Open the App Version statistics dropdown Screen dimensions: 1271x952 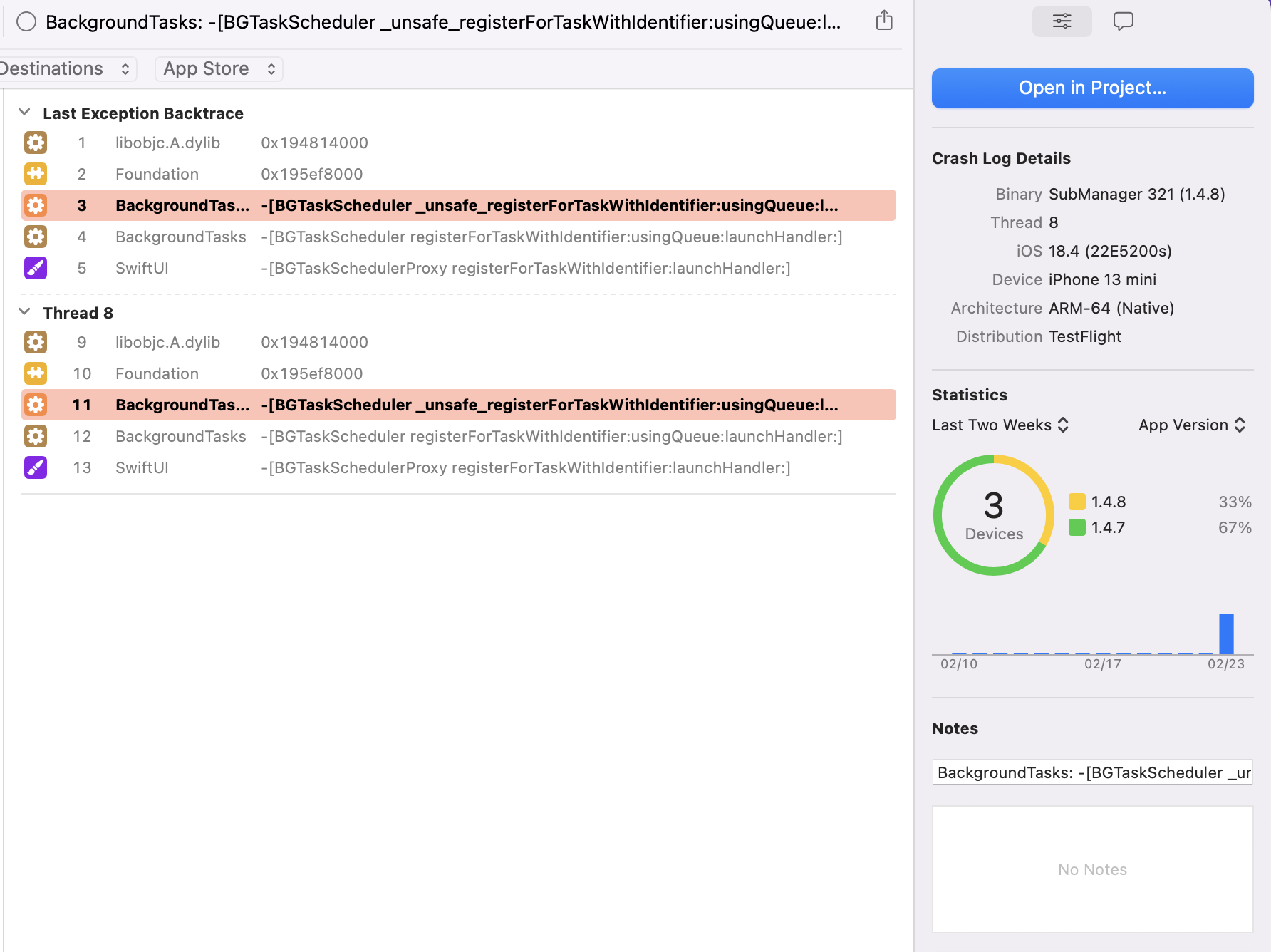click(1191, 425)
